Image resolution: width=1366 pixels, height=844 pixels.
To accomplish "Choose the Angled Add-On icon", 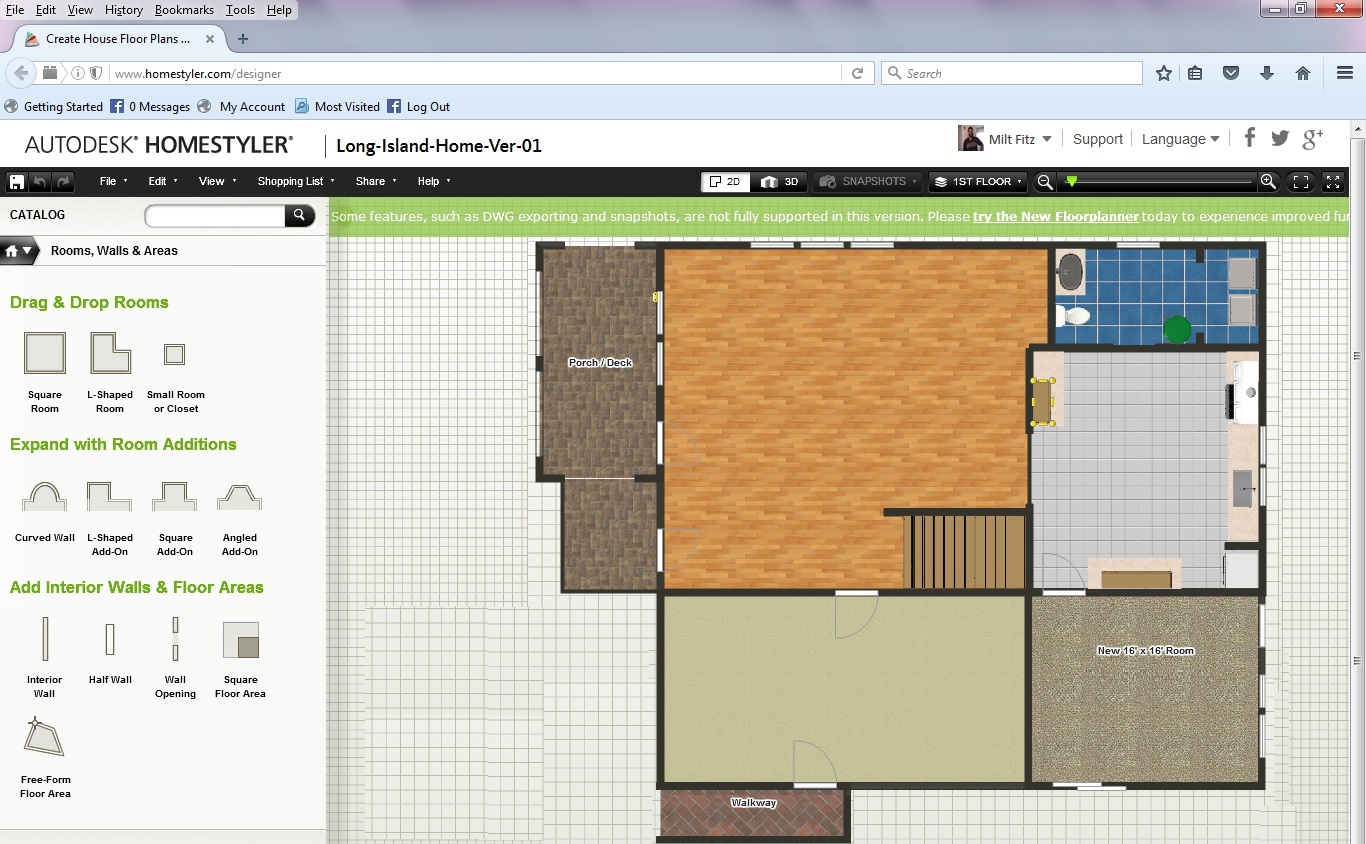I will (x=240, y=496).
